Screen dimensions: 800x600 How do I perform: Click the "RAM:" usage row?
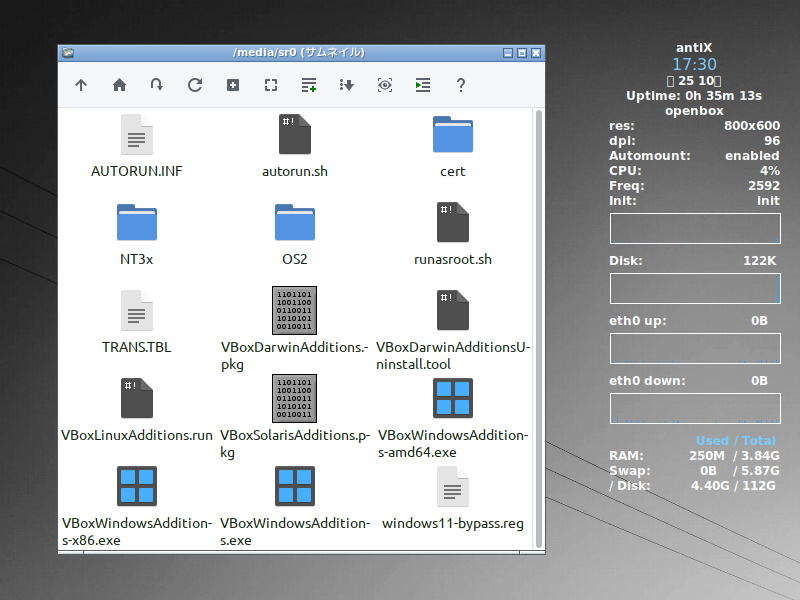694,456
